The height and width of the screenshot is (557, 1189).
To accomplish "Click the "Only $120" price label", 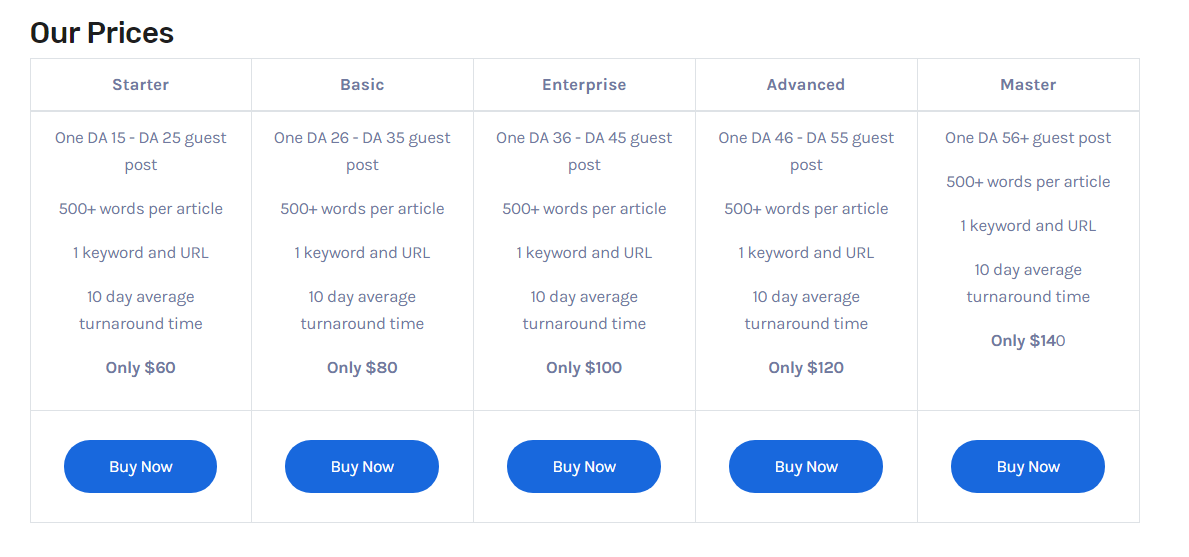I will pyautogui.click(x=806, y=368).
